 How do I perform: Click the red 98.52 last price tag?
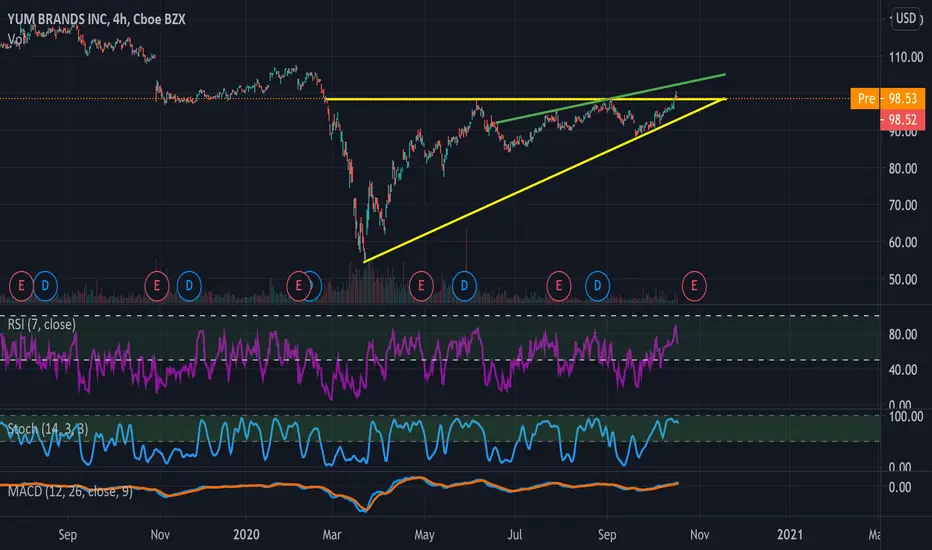point(902,120)
